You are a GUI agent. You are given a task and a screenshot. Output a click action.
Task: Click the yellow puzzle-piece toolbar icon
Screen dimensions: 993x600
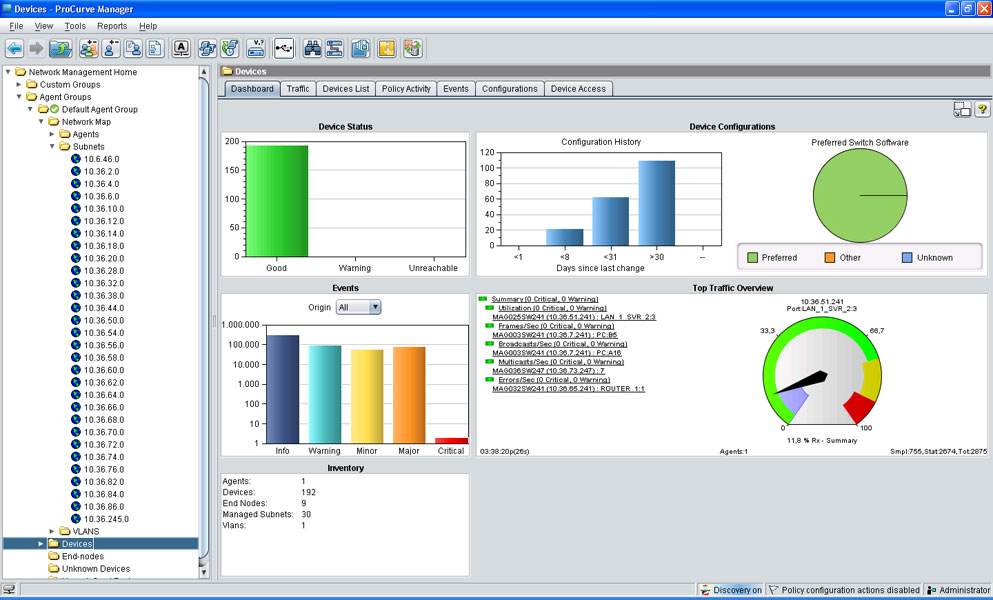point(387,48)
